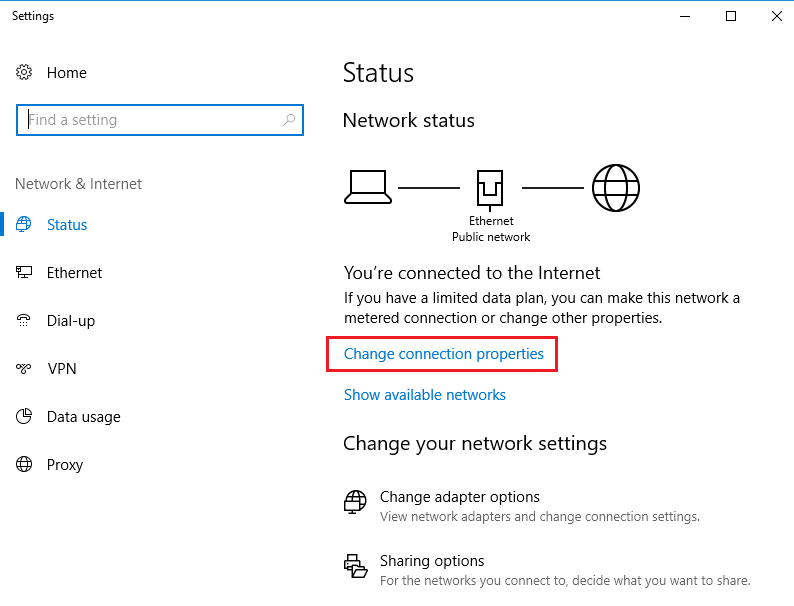
Task: Click the Home gear icon
Action: 24,73
